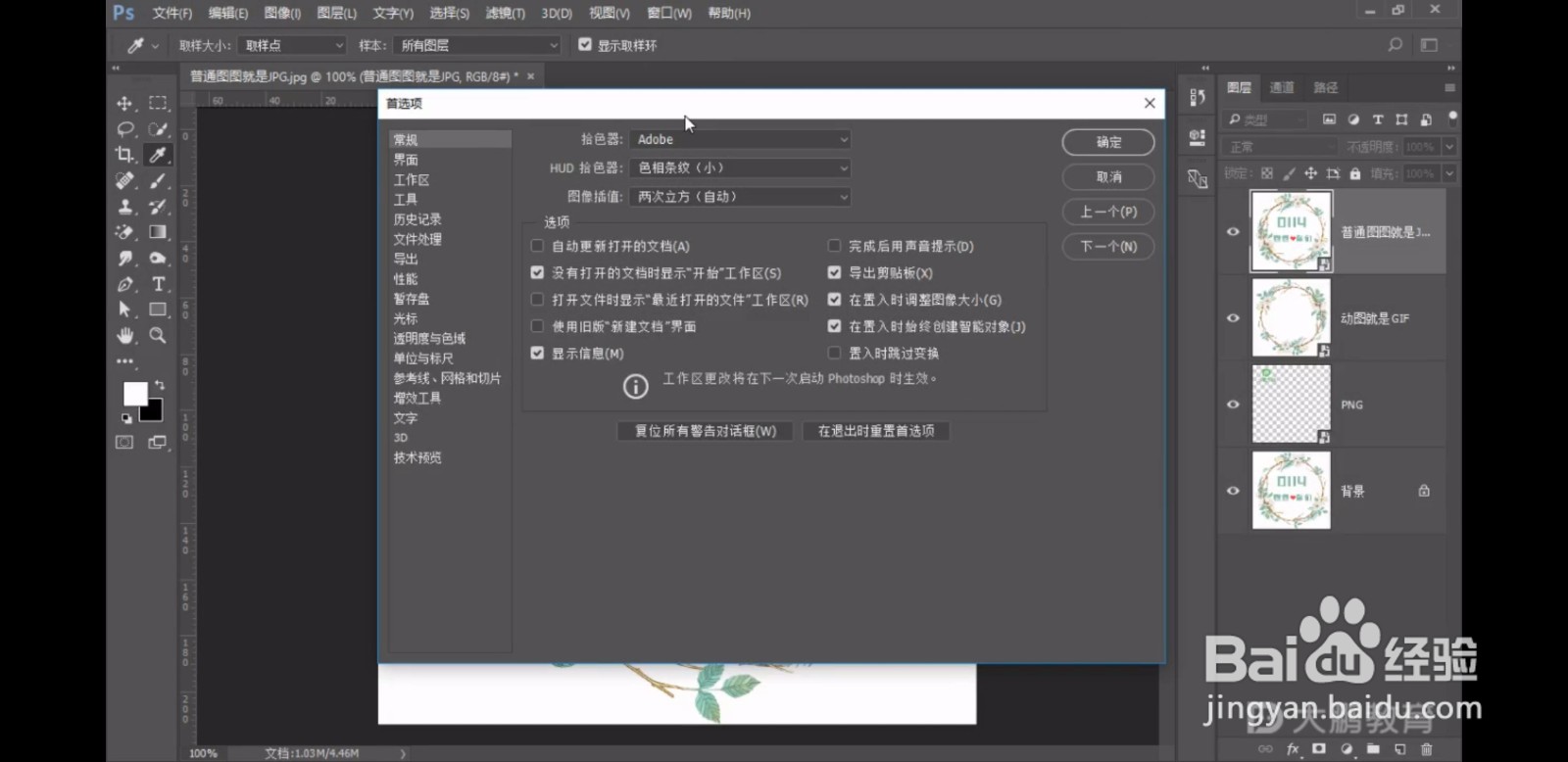The height and width of the screenshot is (762, 1568).
Task: Open the 拾色器 Adobe dropdown
Action: point(740,140)
